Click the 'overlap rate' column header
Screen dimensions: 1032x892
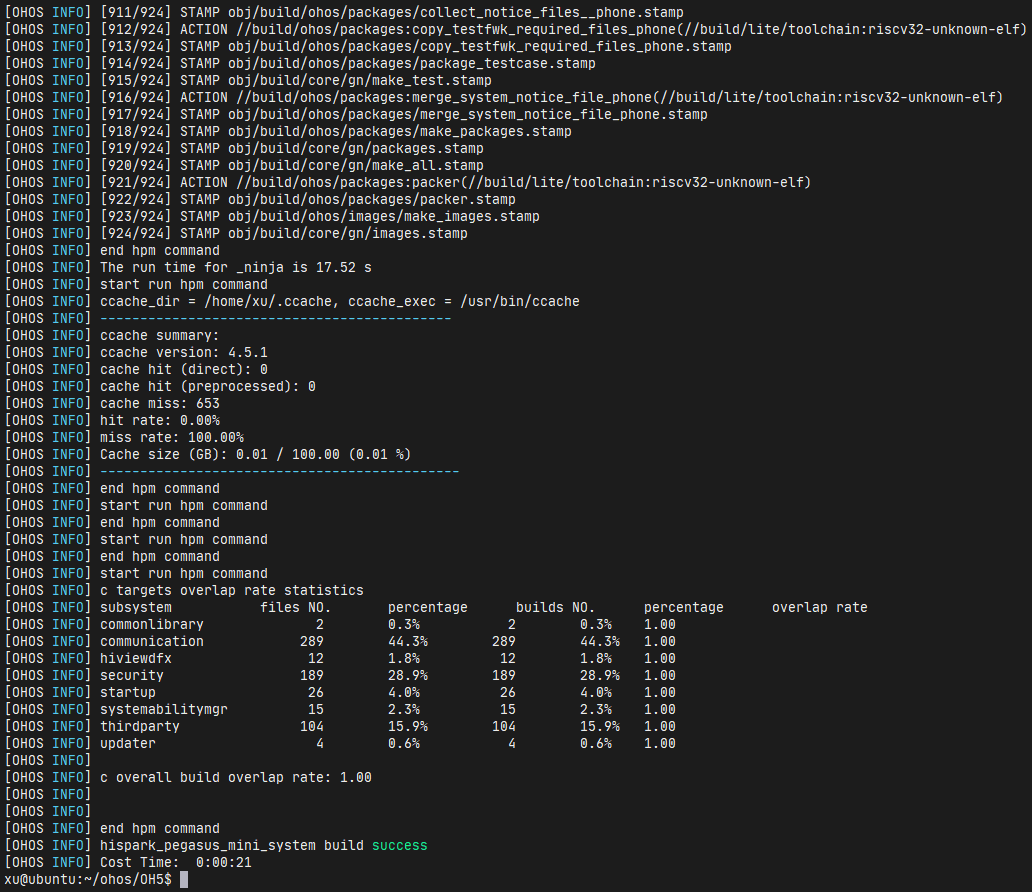[x=819, y=607]
